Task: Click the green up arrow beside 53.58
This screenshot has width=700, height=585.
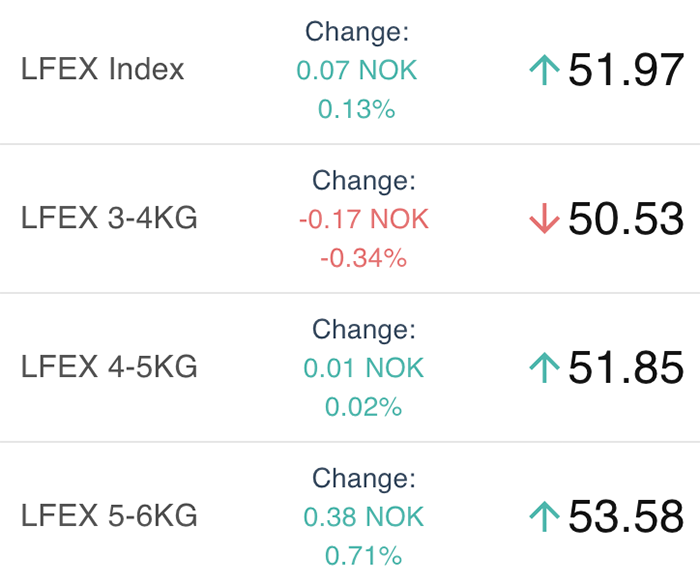Action: [544, 516]
